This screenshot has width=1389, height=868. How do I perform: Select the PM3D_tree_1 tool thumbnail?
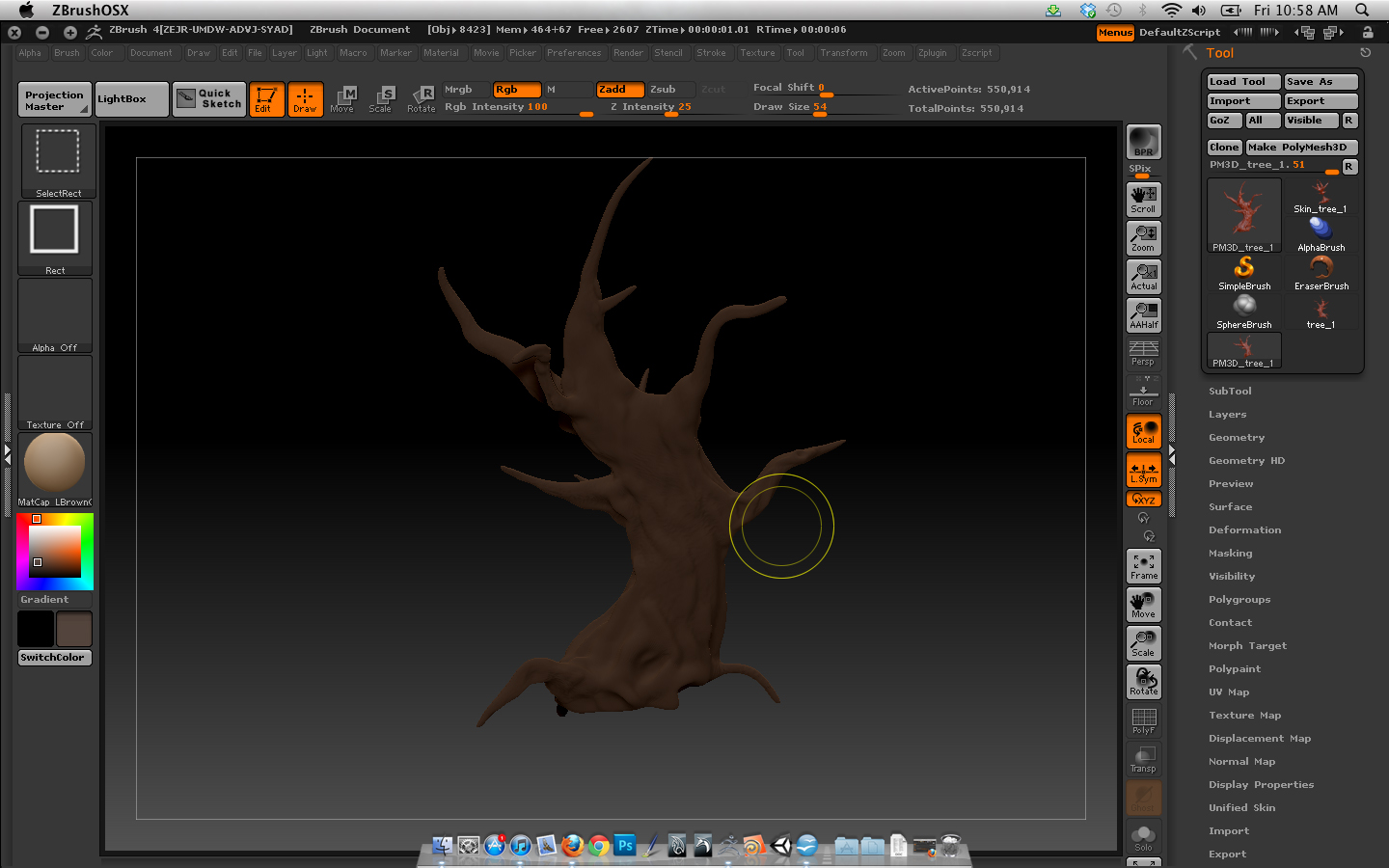[x=1243, y=214]
